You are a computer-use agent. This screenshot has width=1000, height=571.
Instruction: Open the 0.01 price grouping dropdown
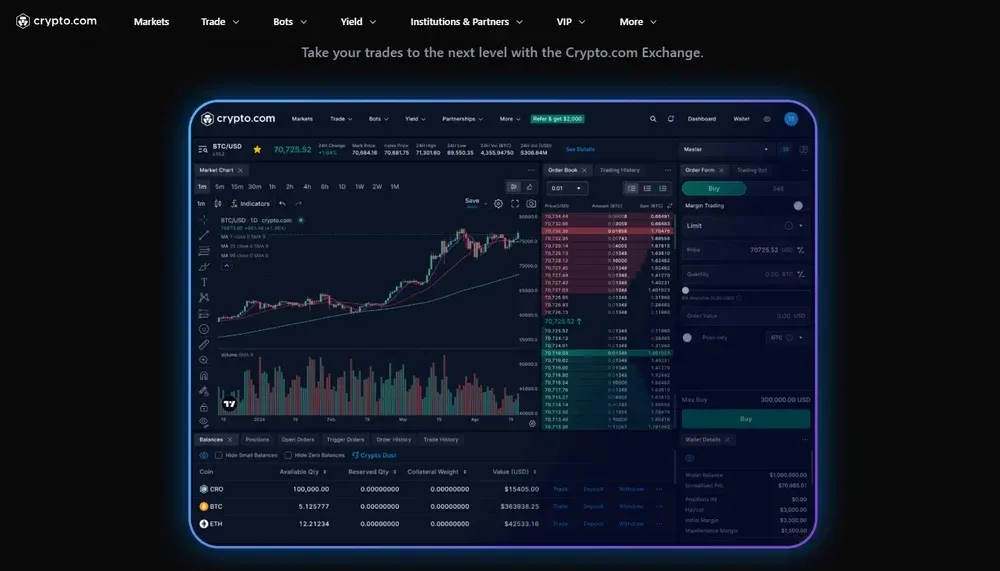(566, 188)
